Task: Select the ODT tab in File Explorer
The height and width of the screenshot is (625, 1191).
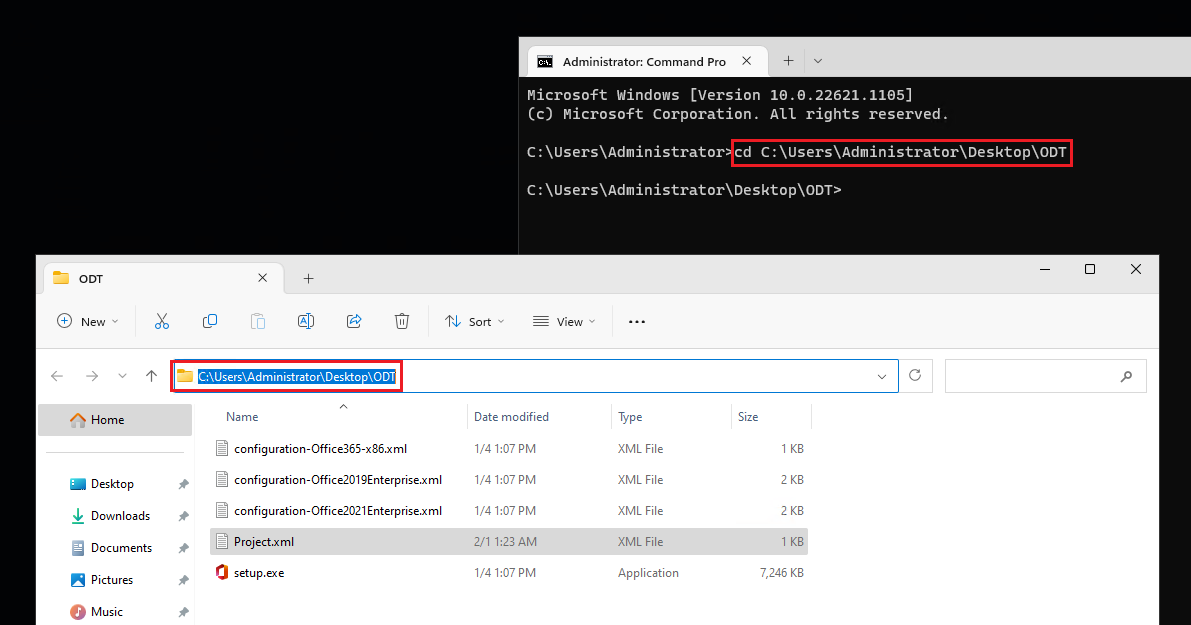Action: [x=164, y=278]
